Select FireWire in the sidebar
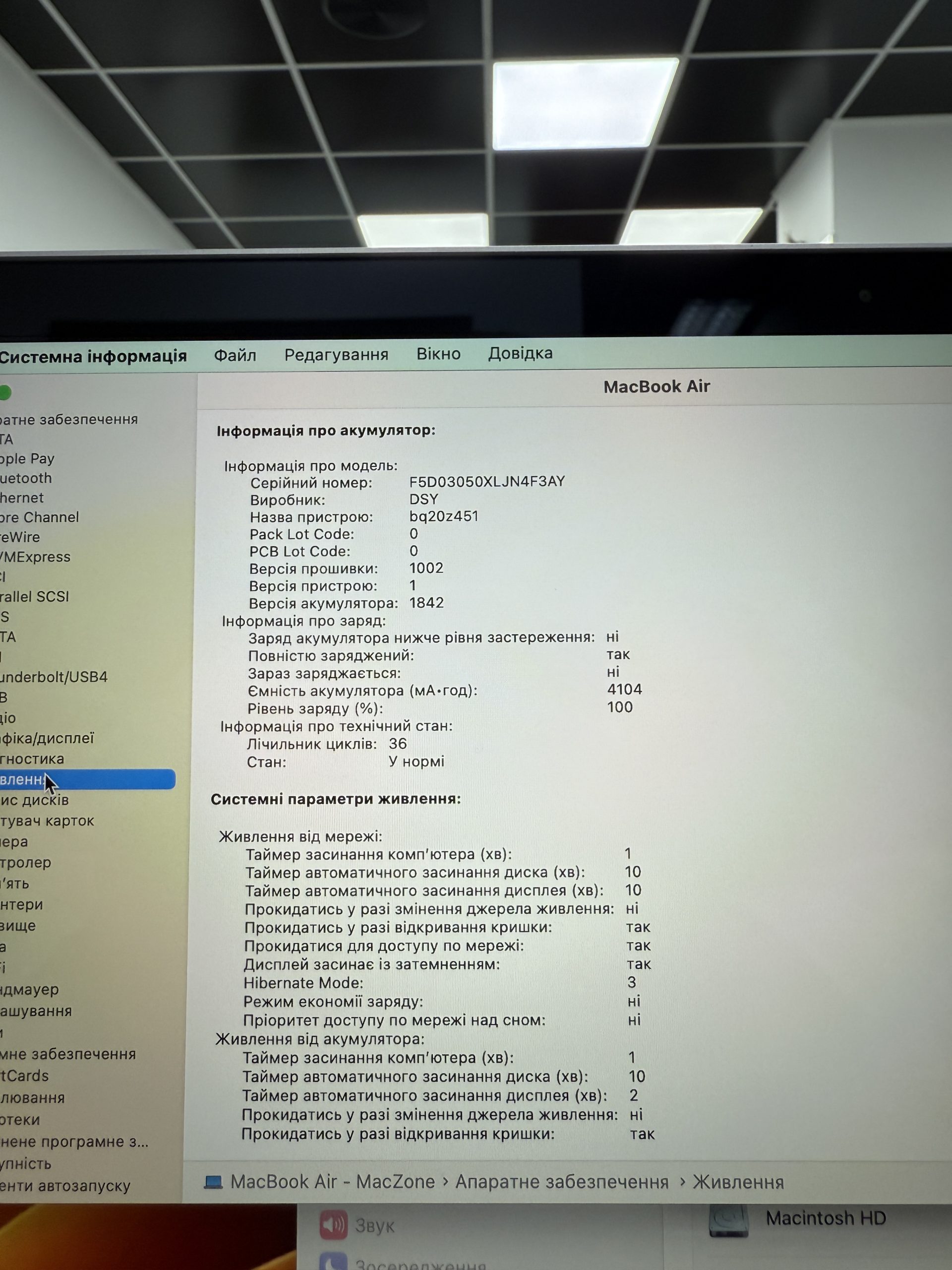Screen dimensions: 952x1270 [20, 537]
